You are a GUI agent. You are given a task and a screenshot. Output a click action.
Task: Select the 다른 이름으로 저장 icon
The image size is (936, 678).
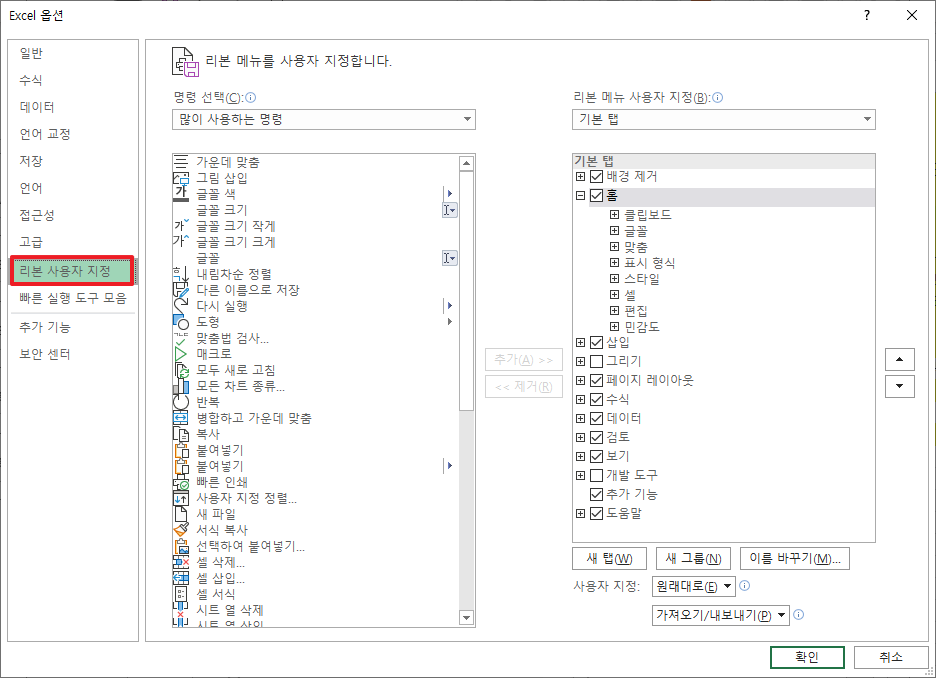tap(181, 290)
